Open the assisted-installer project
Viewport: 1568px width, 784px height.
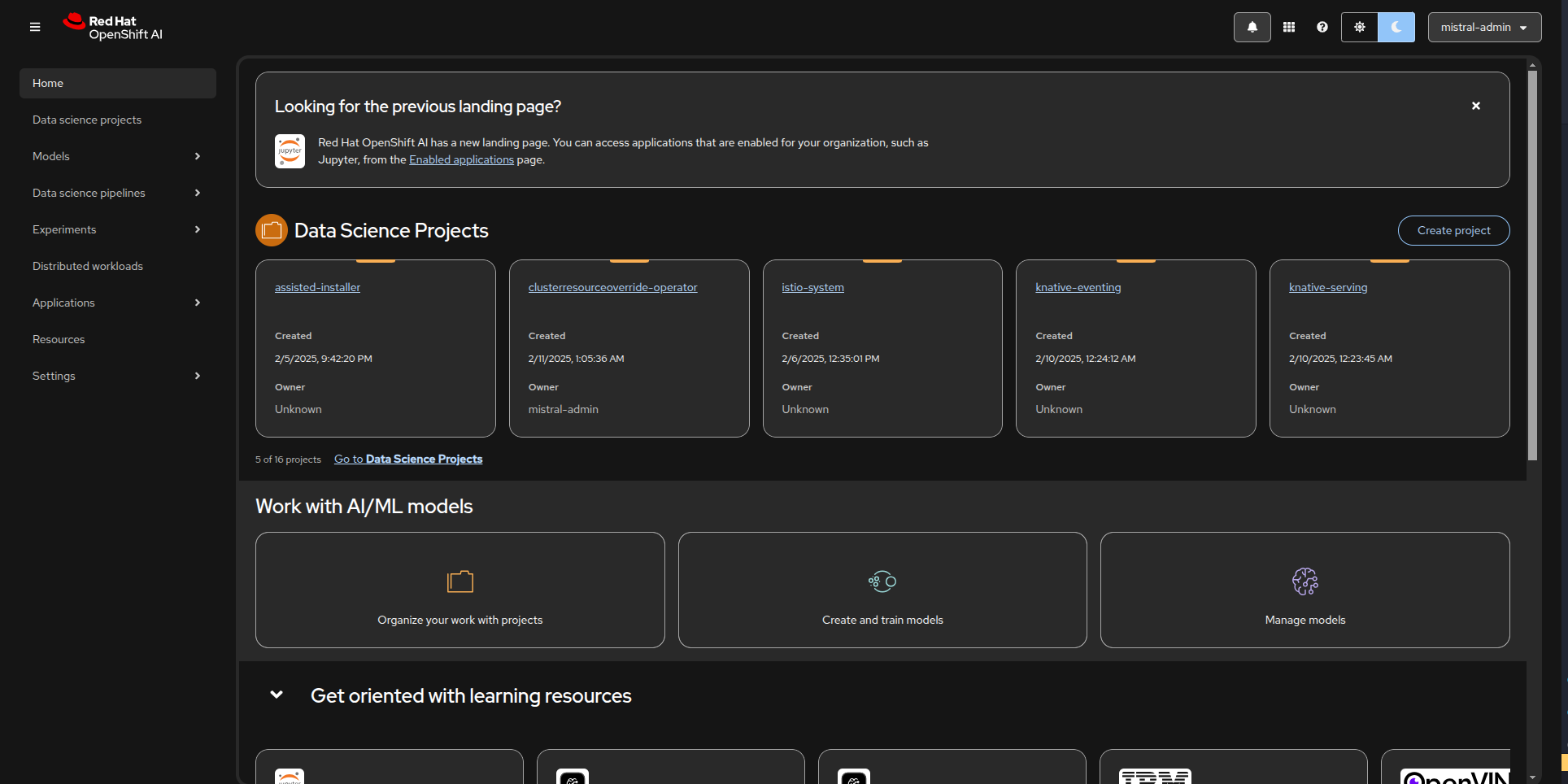[x=317, y=287]
